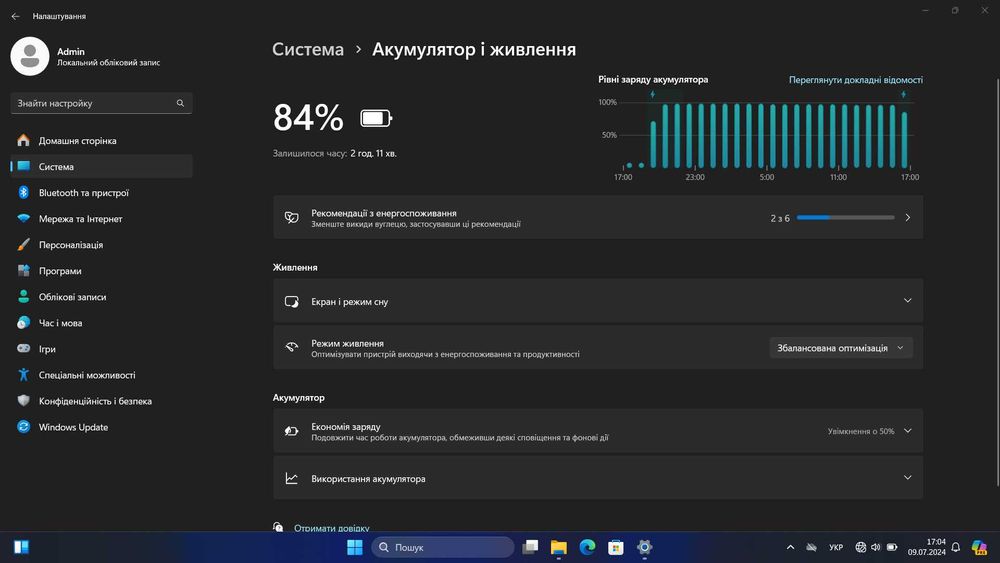Click the taskbar Пошук search box
1000x563 pixels.
tap(443, 547)
